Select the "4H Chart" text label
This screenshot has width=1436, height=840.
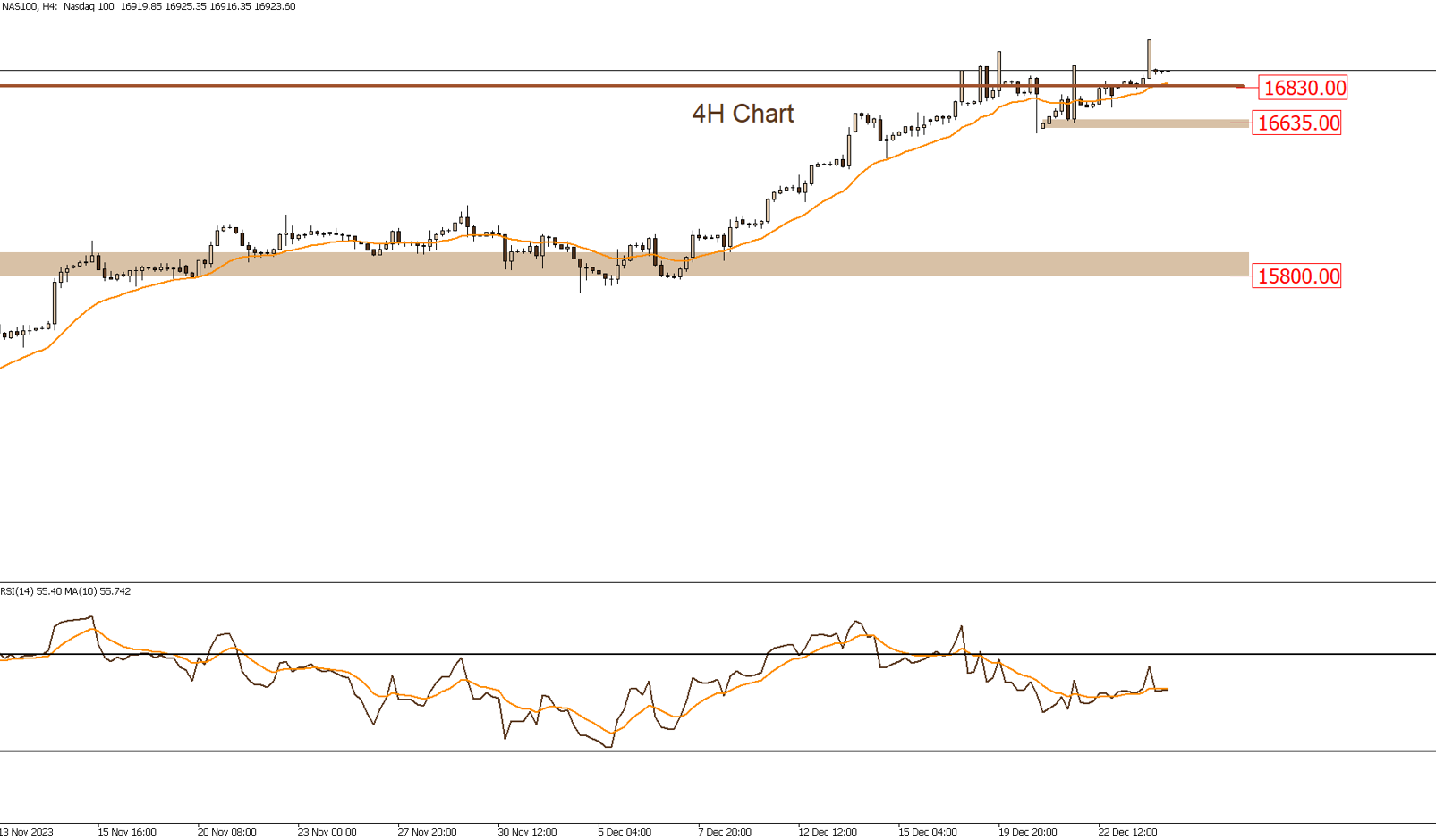(743, 114)
